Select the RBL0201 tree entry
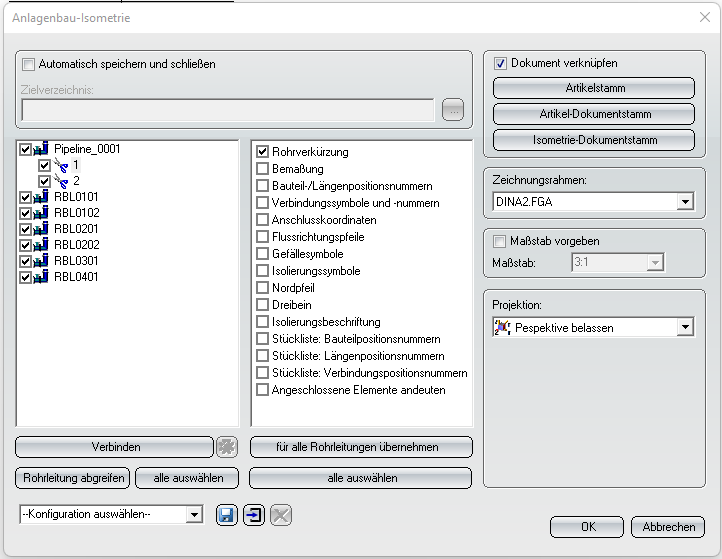722x559 pixels. [76, 229]
